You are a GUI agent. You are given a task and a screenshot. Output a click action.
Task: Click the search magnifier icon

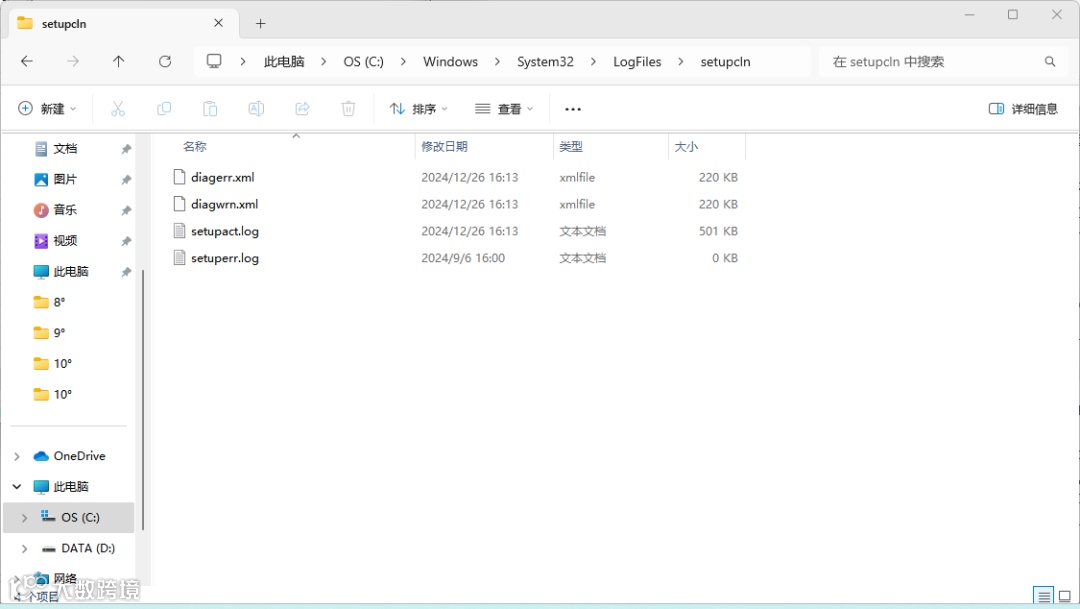[x=1050, y=61]
